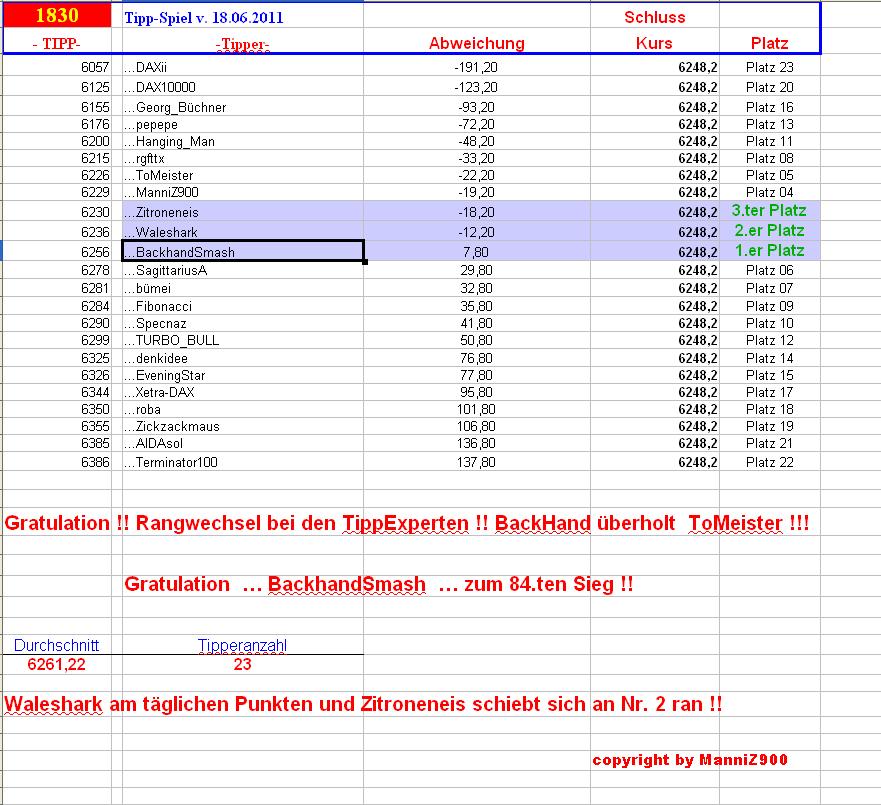The image size is (881, 805).
Task: Click the Xetra-DAX name cell
Action: [x=243, y=392]
